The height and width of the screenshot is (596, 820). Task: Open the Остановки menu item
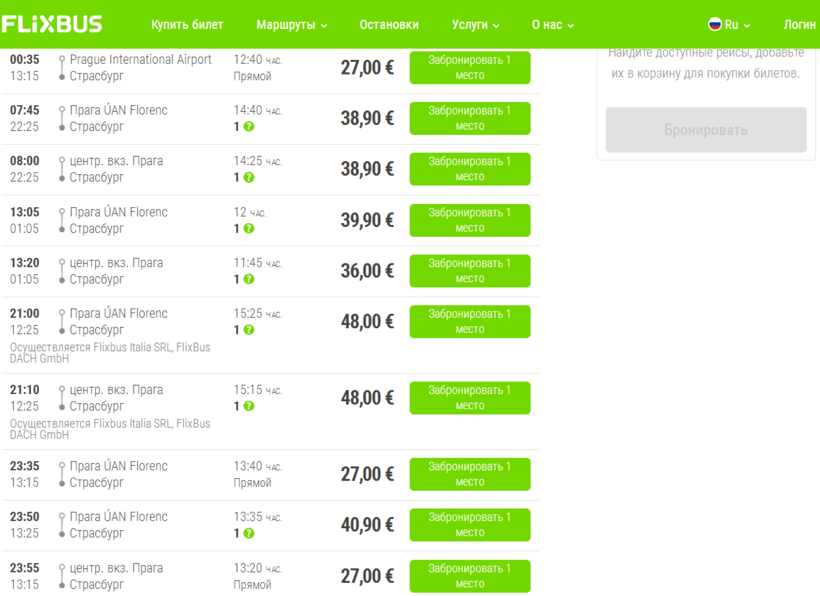[389, 25]
